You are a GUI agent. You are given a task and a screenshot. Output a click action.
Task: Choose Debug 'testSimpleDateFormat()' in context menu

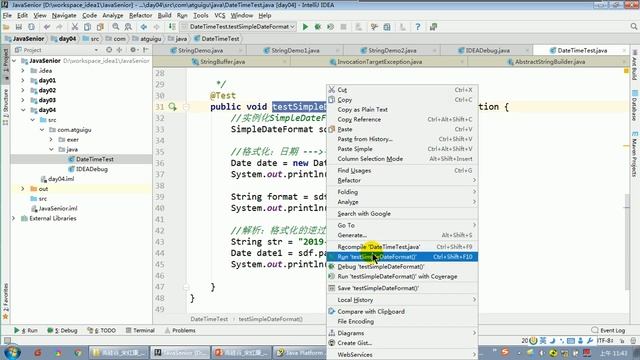click(402, 267)
